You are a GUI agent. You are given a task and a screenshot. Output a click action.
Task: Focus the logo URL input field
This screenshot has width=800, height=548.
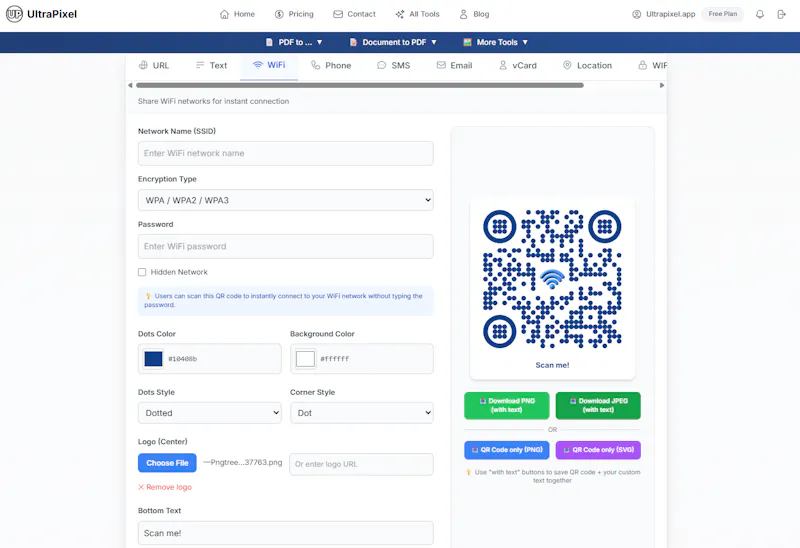[361, 464]
